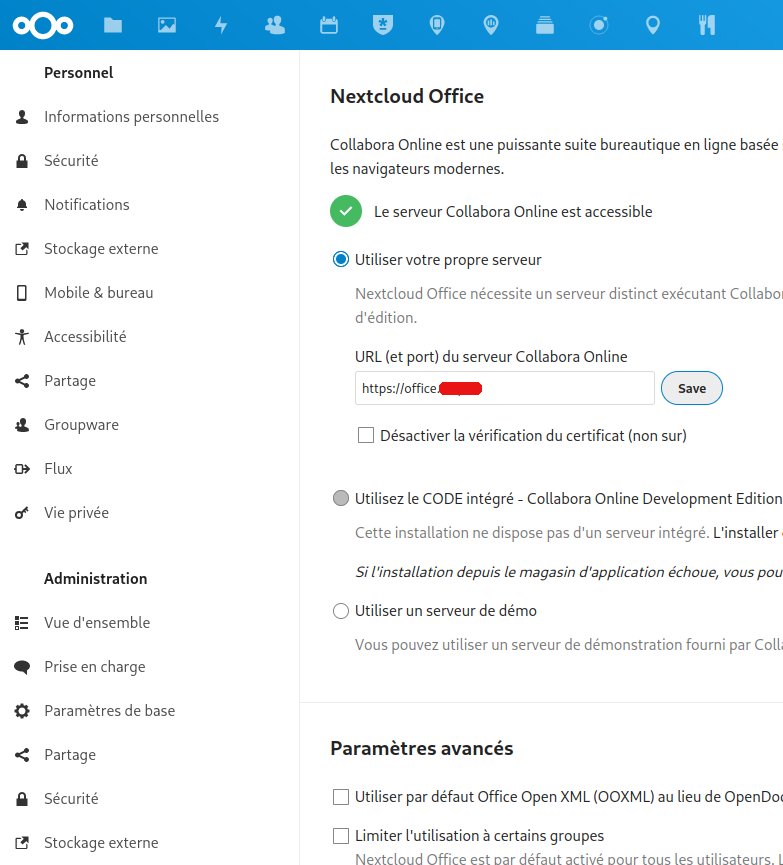The width and height of the screenshot is (783, 865).
Task: Check Utiliser par défaut Office Open XML
Action: click(x=341, y=797)
